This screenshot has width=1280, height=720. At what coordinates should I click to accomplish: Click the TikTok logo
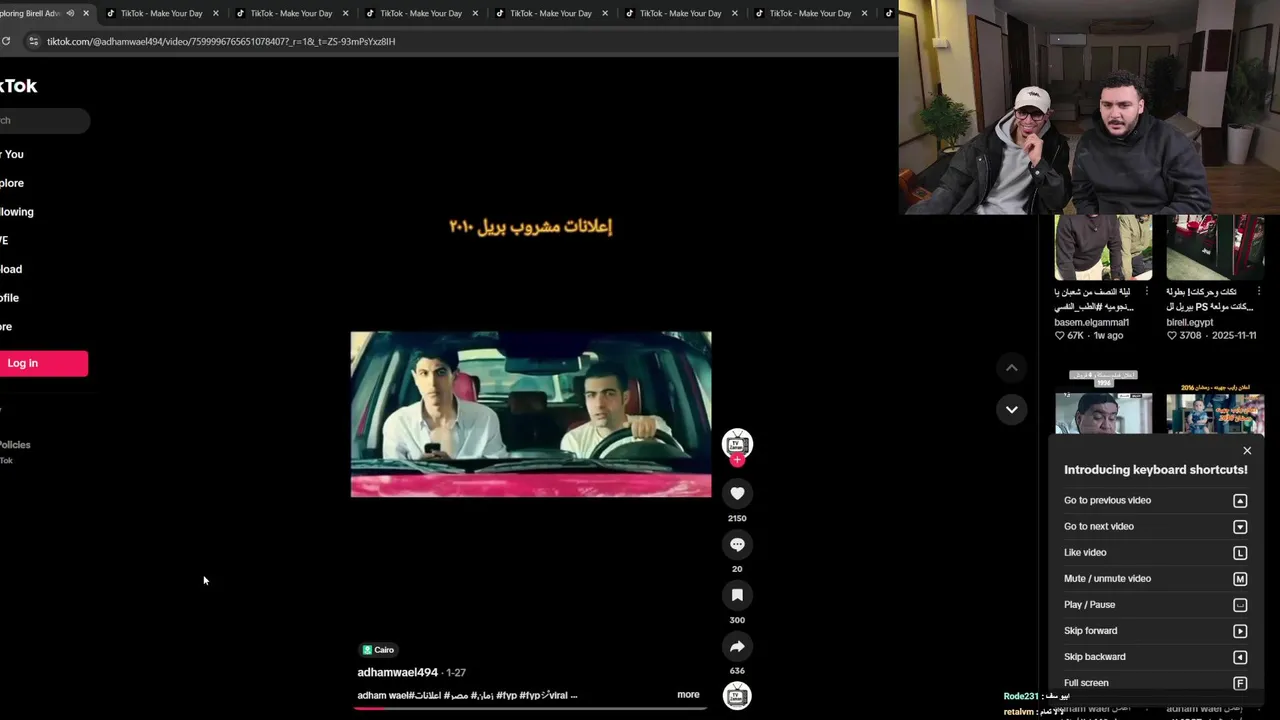click(18, 86)
